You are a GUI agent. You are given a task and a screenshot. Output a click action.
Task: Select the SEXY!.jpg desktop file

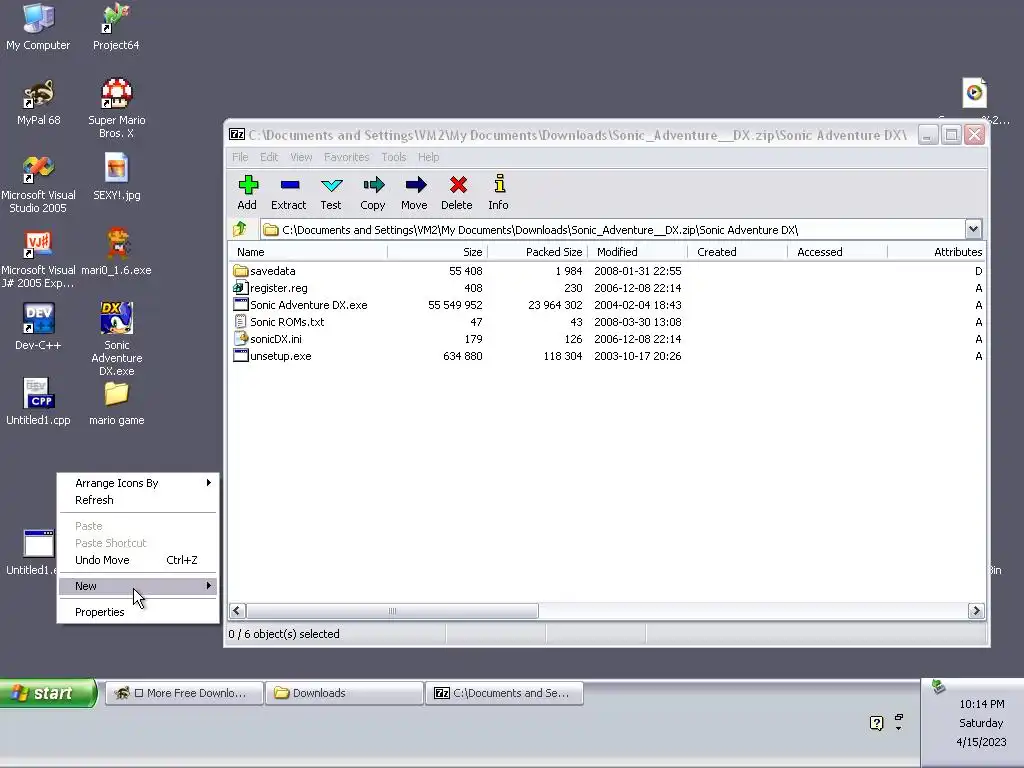pos(116,176)
